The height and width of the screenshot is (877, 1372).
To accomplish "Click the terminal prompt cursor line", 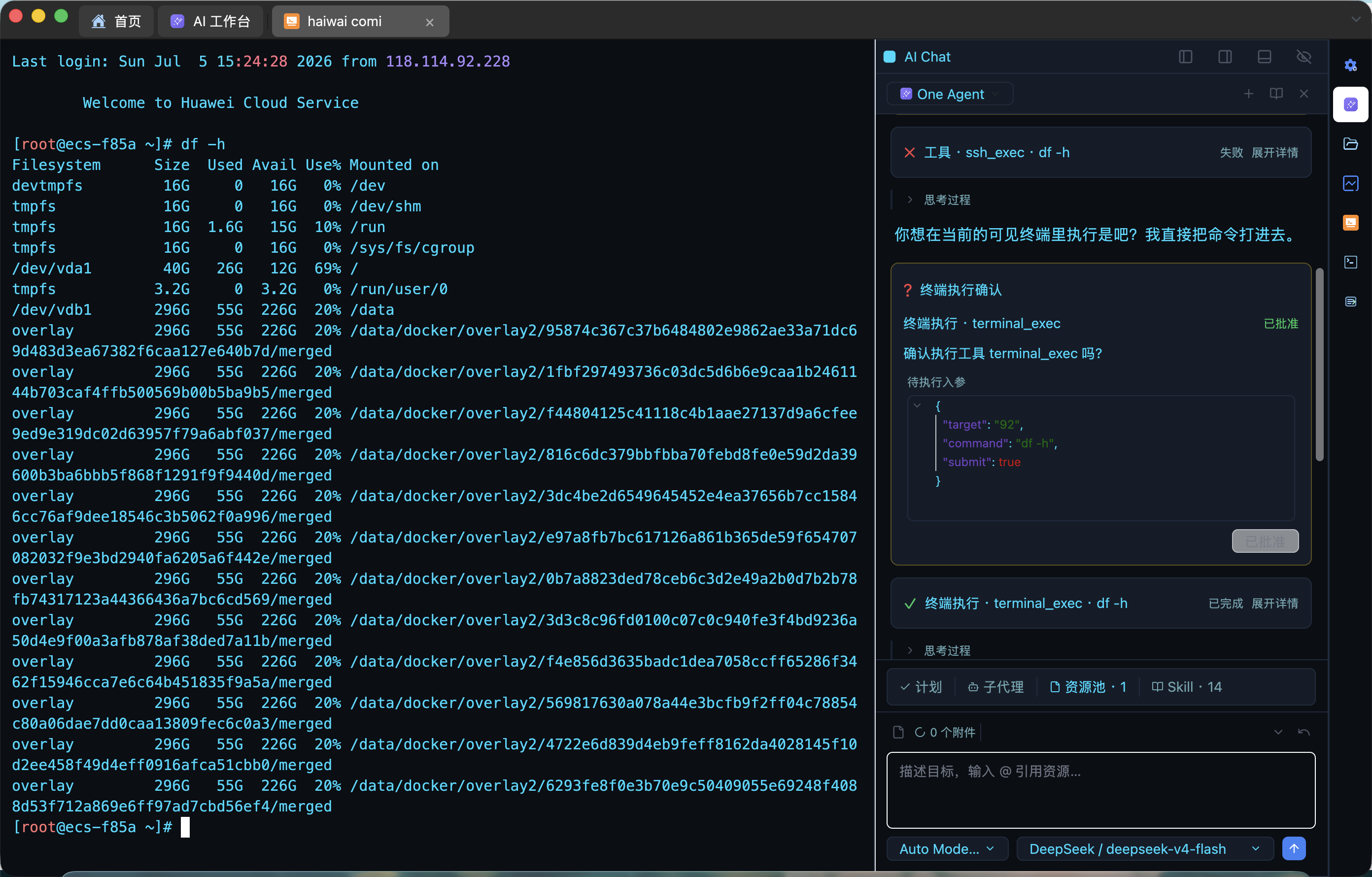I will point(101,827).
